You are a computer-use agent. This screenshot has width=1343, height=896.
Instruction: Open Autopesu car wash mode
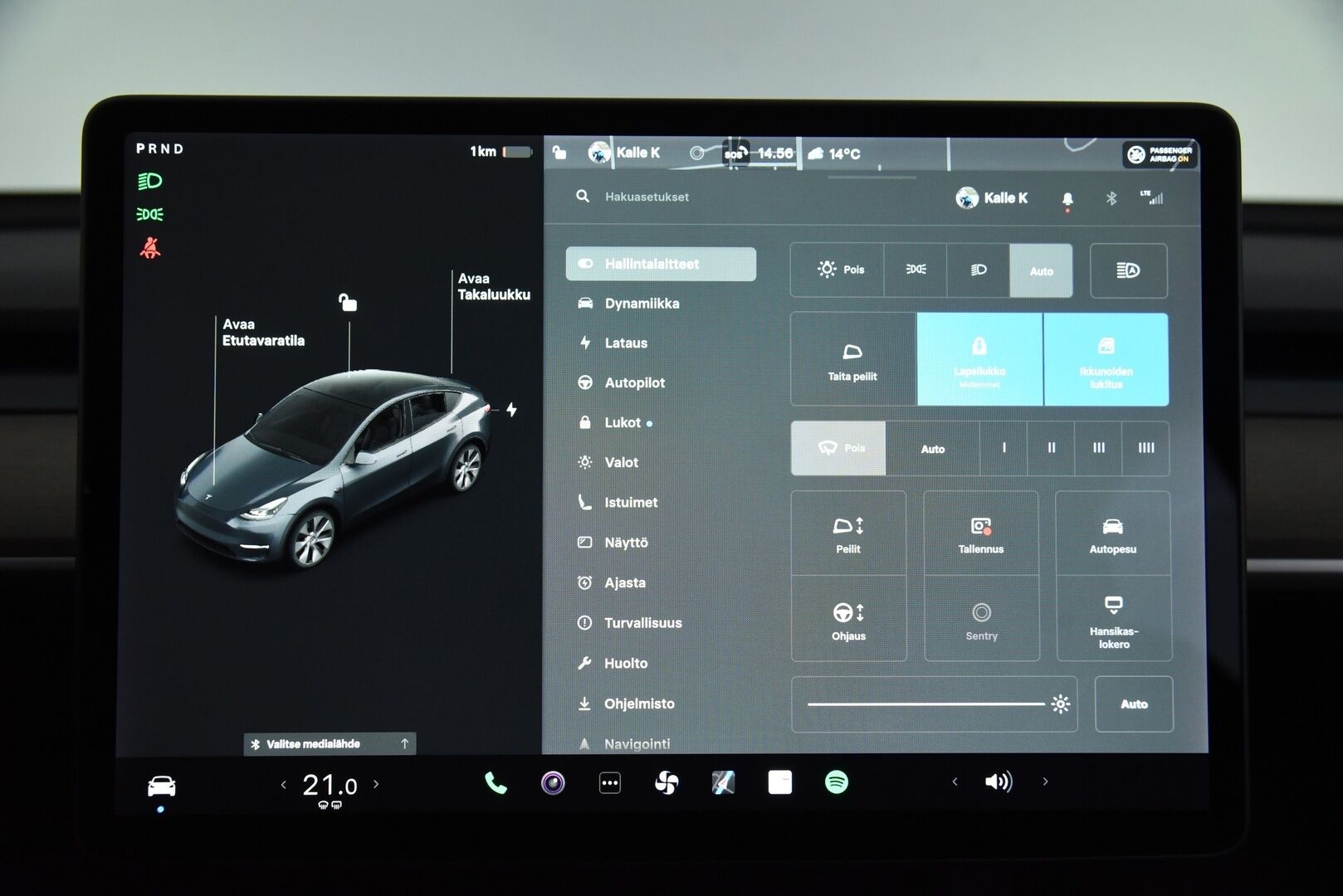(x=1113, y=534)
